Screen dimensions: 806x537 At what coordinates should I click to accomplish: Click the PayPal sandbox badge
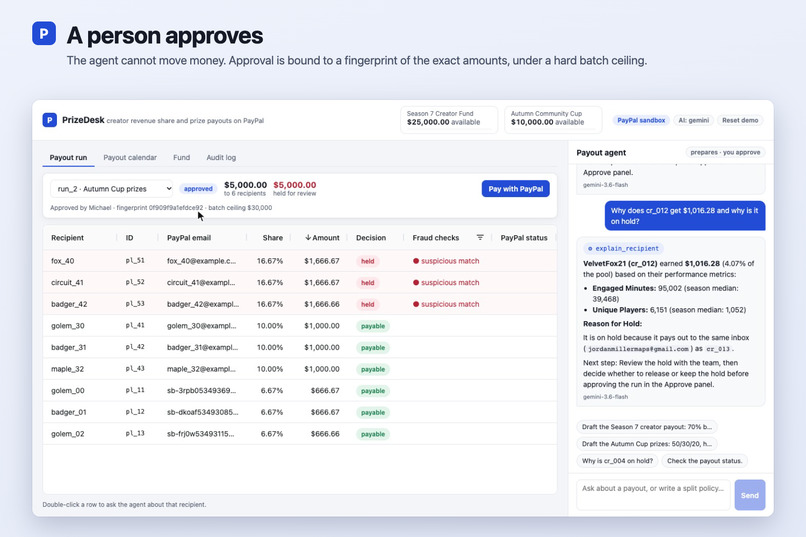[x=641, y=120]
